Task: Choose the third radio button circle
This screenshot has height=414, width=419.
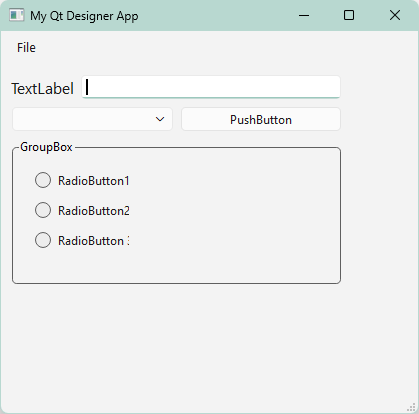Action: (x=43, y=240)
